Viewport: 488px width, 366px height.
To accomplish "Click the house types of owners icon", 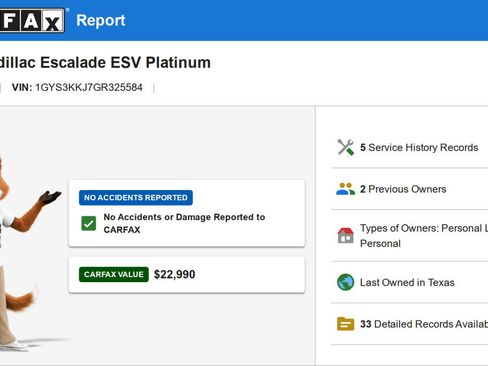I will pyautogui.click(x=345, y=235).
